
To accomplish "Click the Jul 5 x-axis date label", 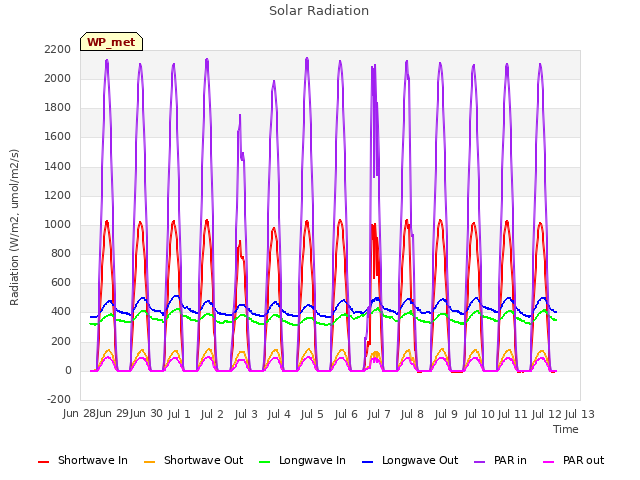I will pos(312,414).
